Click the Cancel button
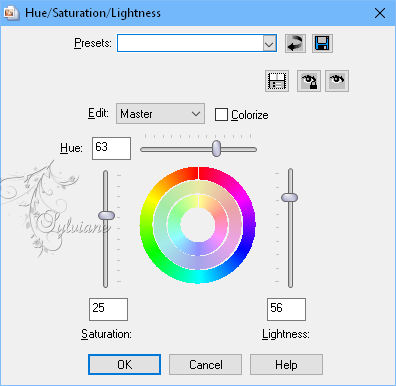This screenshot has height=386, width=396. pos(205,364)
